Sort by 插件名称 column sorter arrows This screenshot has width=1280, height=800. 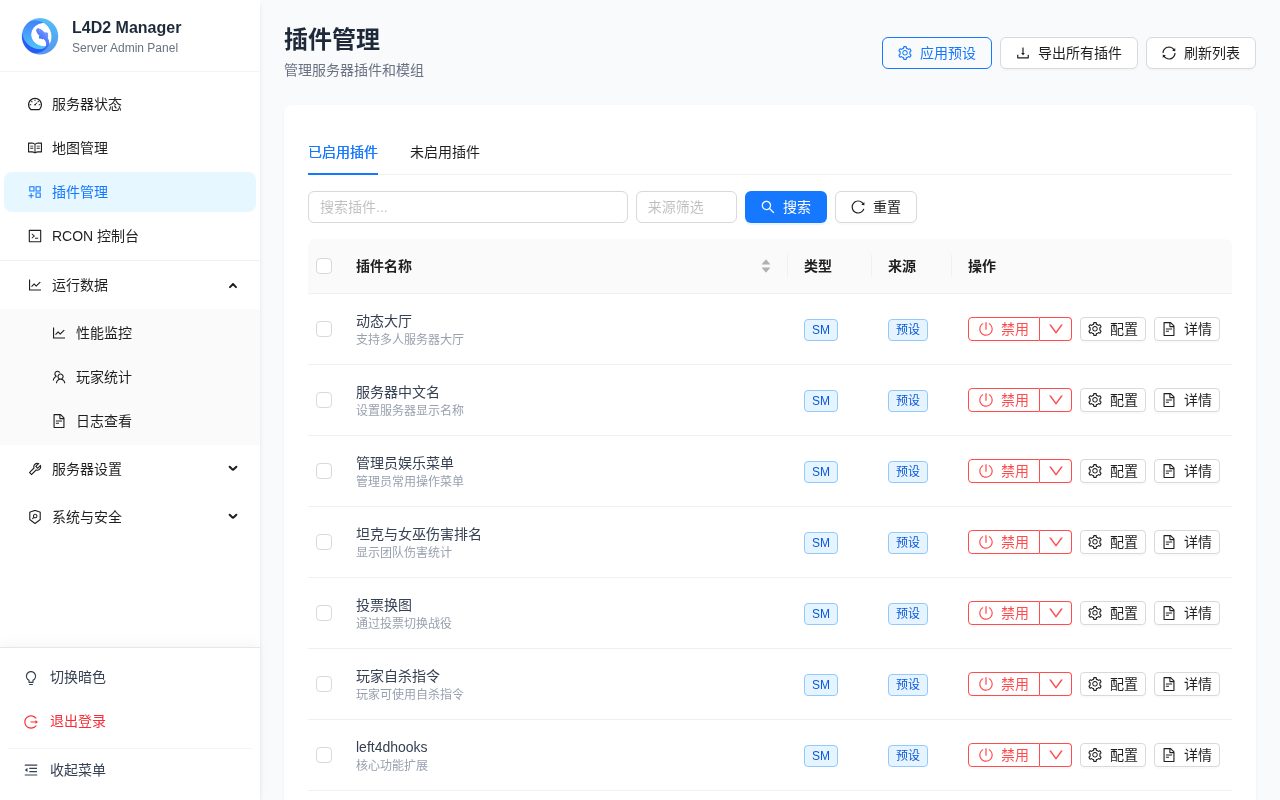766,266
